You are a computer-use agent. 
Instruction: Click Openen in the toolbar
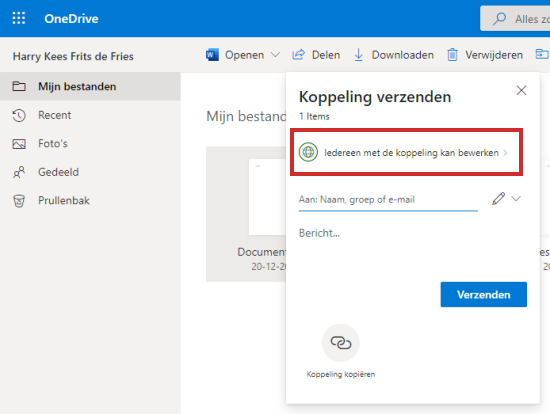244,55
